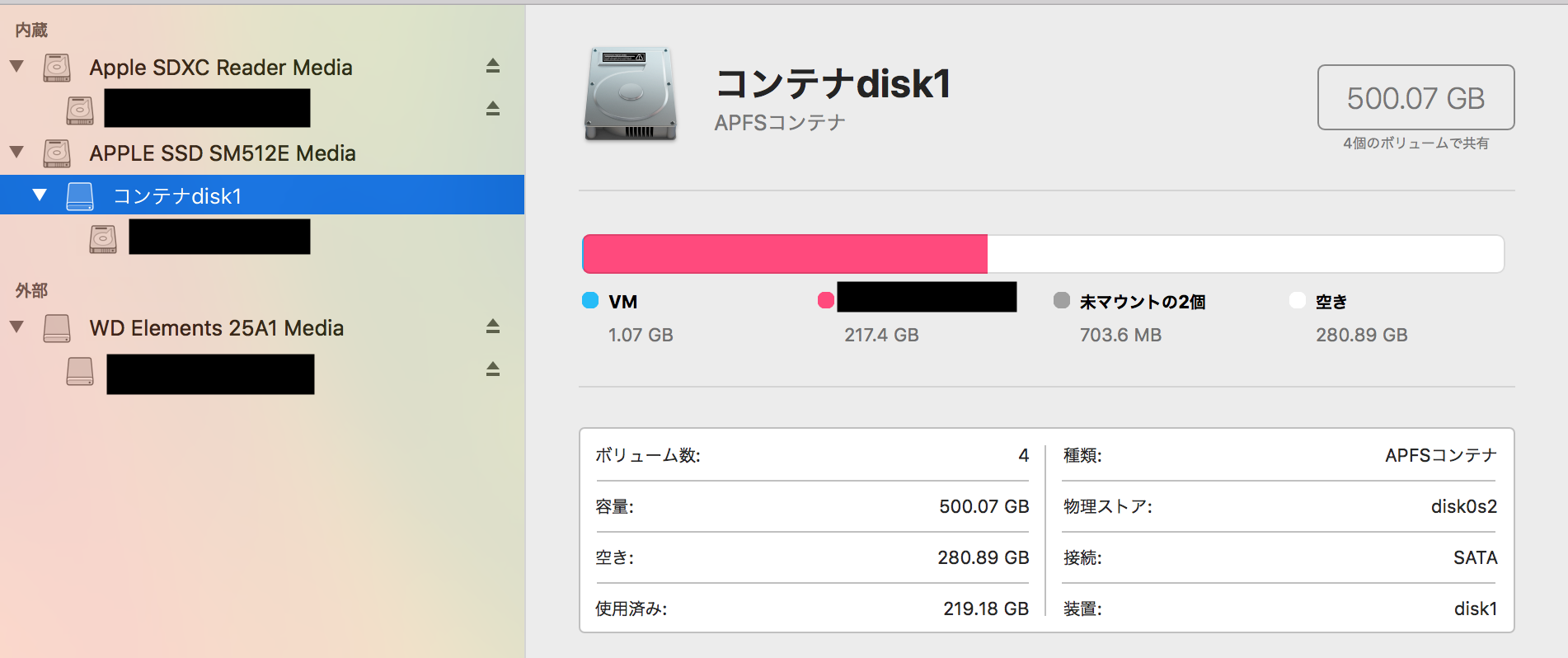Click the gray 未マウントの2個 legend dot
Screen dimensions: 1568x658
(1062, 300)
